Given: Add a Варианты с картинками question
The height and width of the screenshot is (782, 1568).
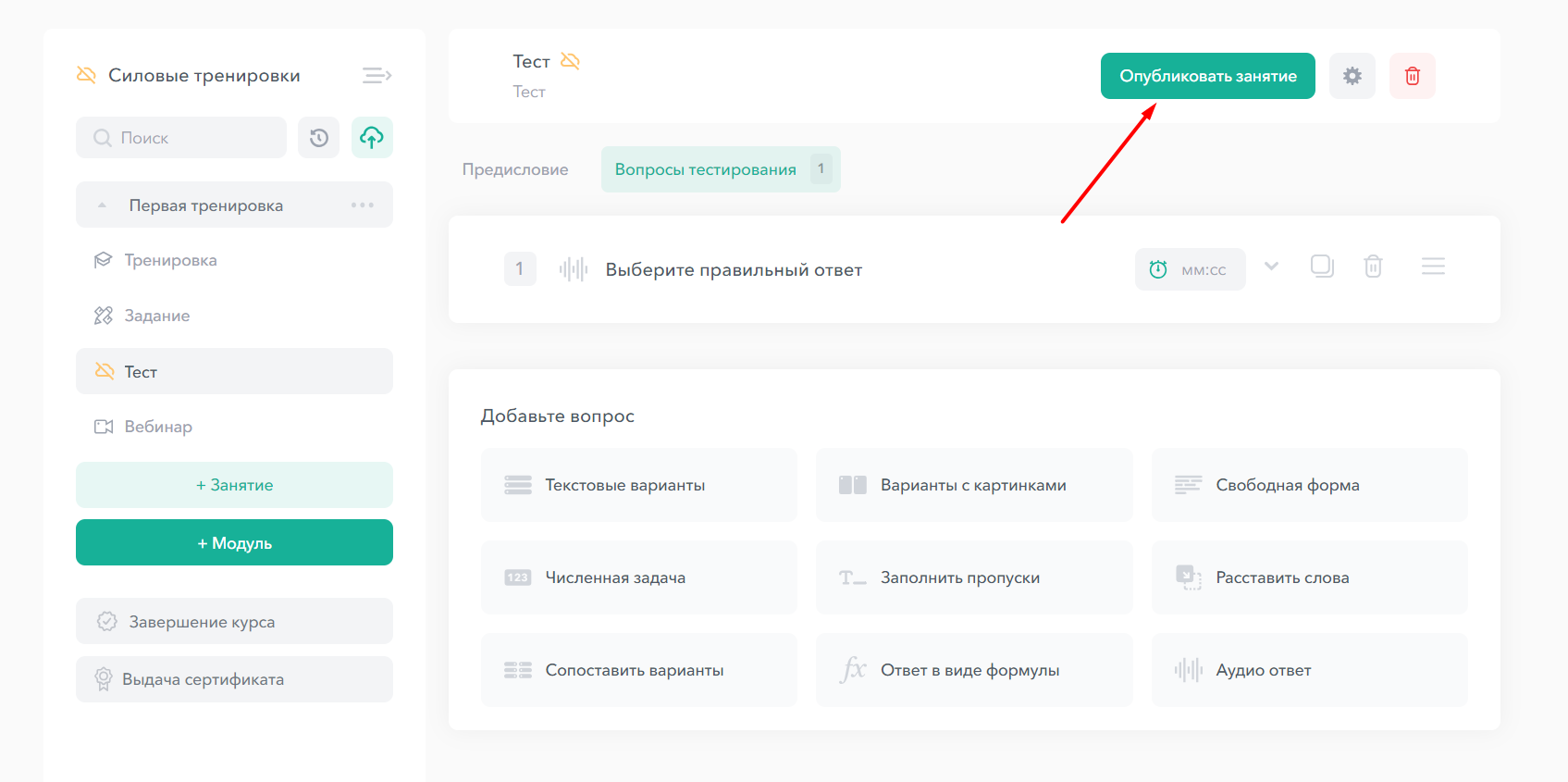Looking at the screenshot, I should pyautogui.click(x=974, y=485).
